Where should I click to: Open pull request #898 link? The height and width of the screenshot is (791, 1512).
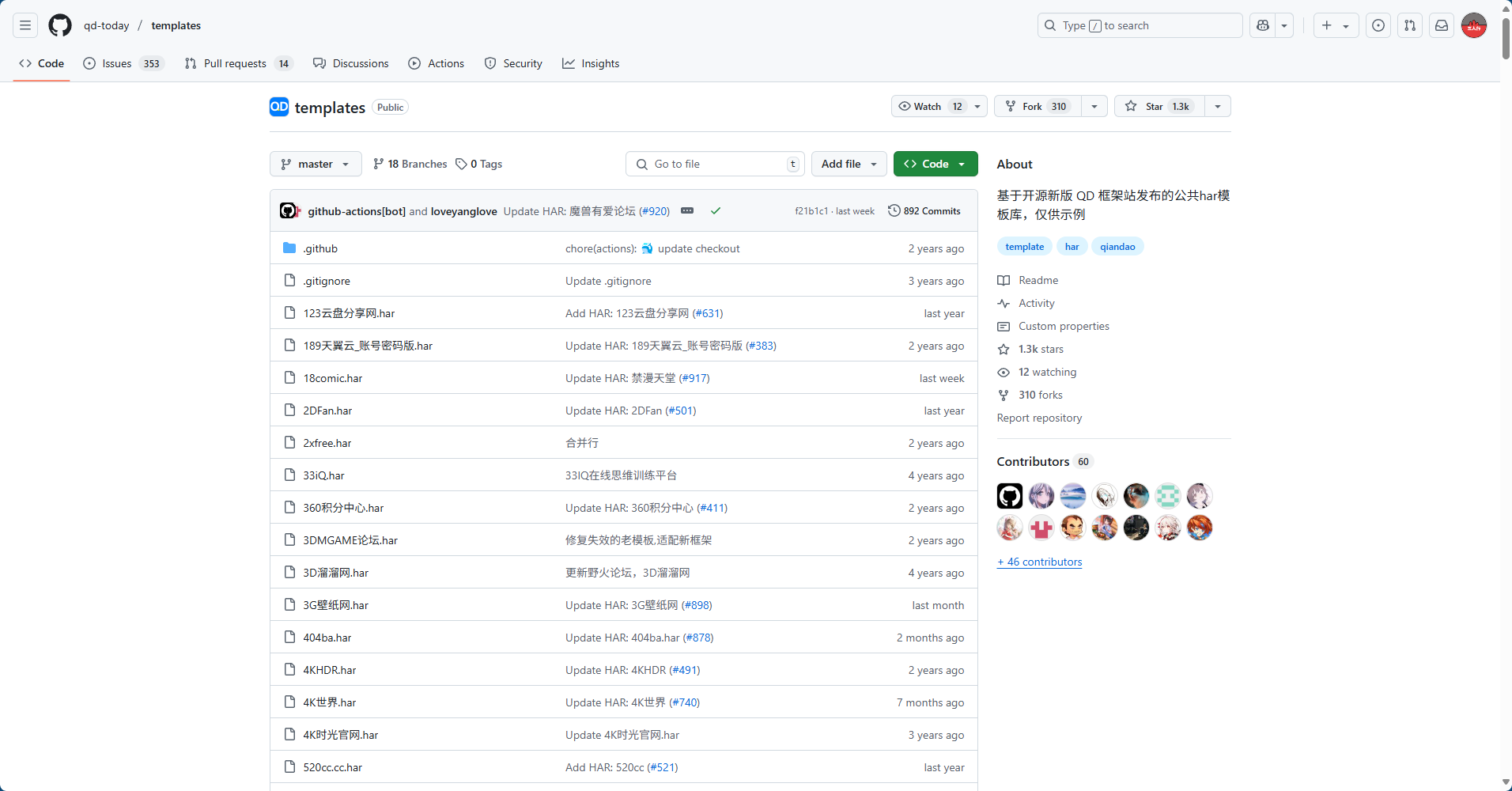click(x=697, y=605)
